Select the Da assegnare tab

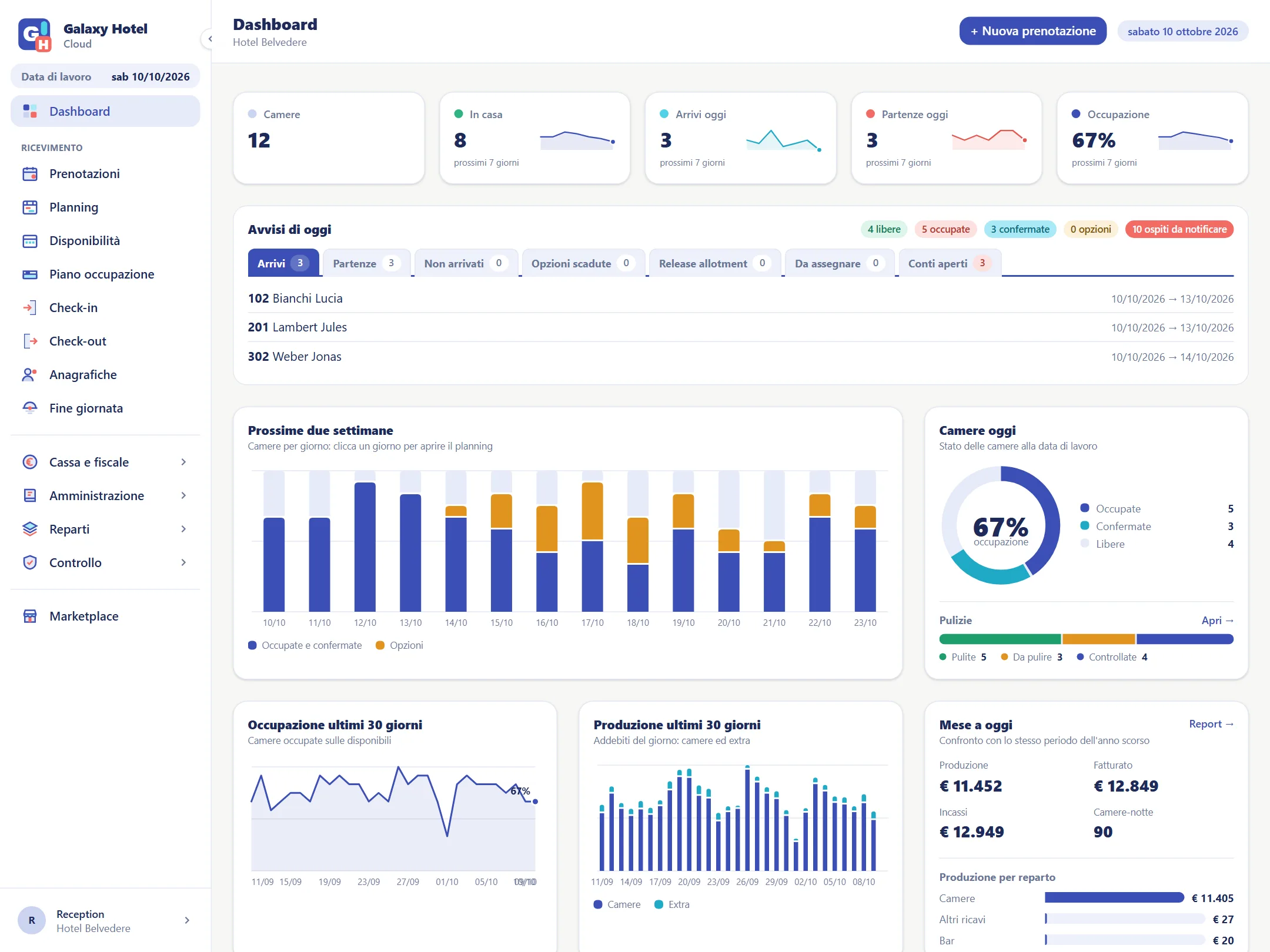[x=840, y=263]
